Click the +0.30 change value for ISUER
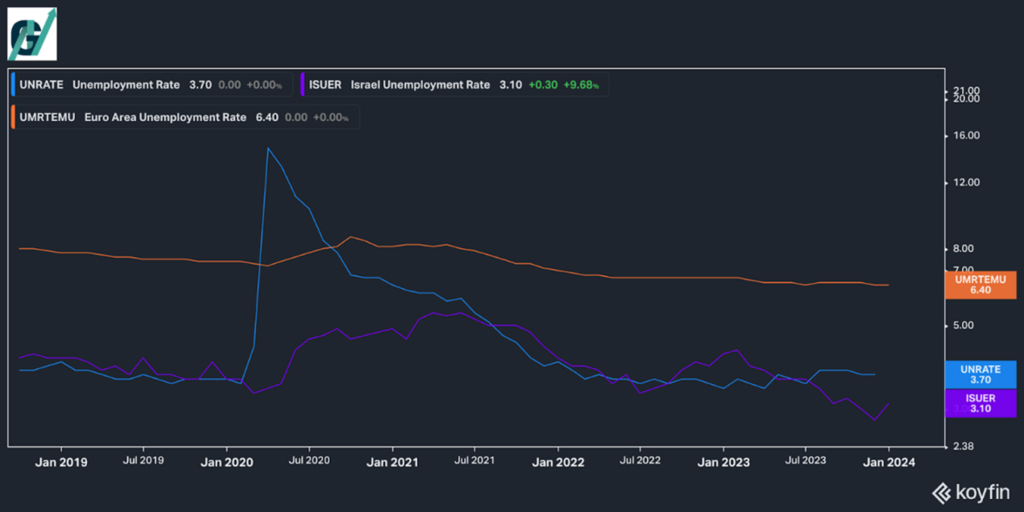The width and height of the screenshot is (1024, 512). coord(543,85)
